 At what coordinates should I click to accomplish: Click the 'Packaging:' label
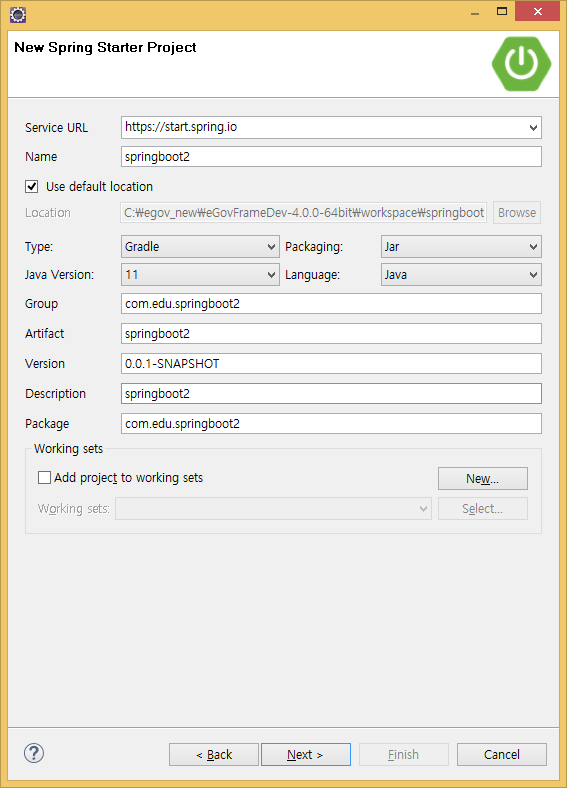click(x=314, y=247)
